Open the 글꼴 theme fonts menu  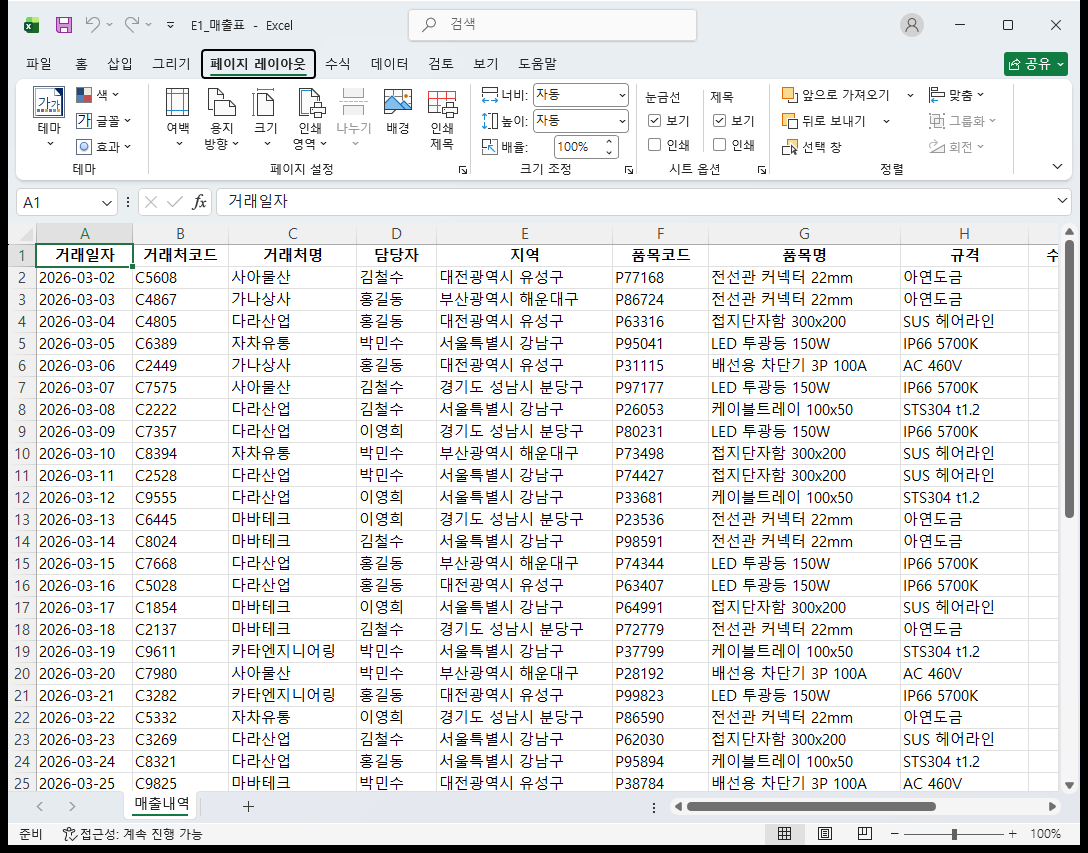coord(103,121)
